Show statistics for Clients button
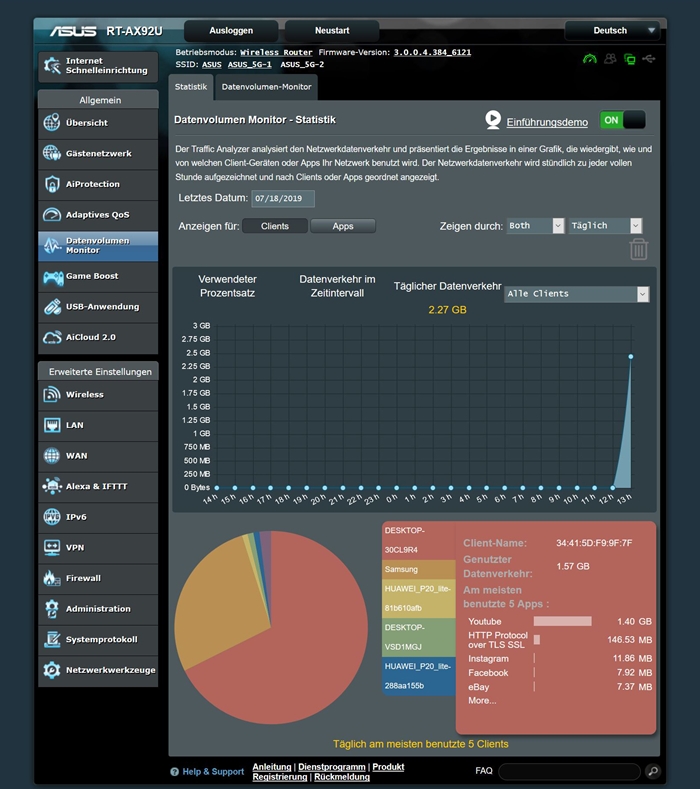700x789 pixels. (275, 226)
